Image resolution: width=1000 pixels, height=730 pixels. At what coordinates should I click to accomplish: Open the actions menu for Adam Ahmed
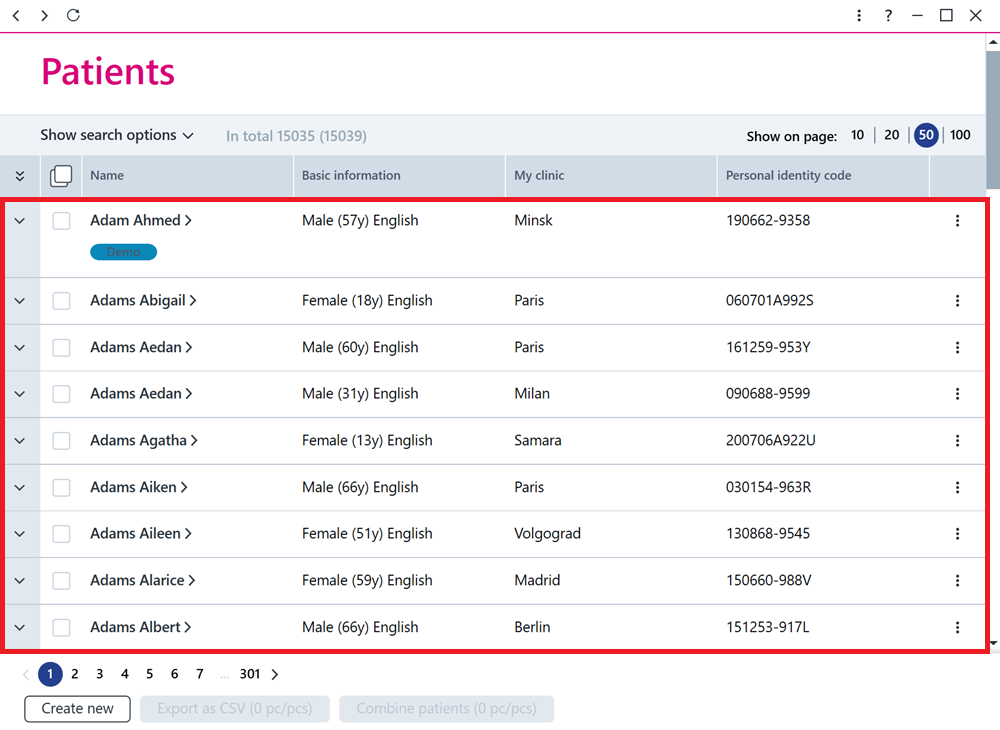[957, 221]
